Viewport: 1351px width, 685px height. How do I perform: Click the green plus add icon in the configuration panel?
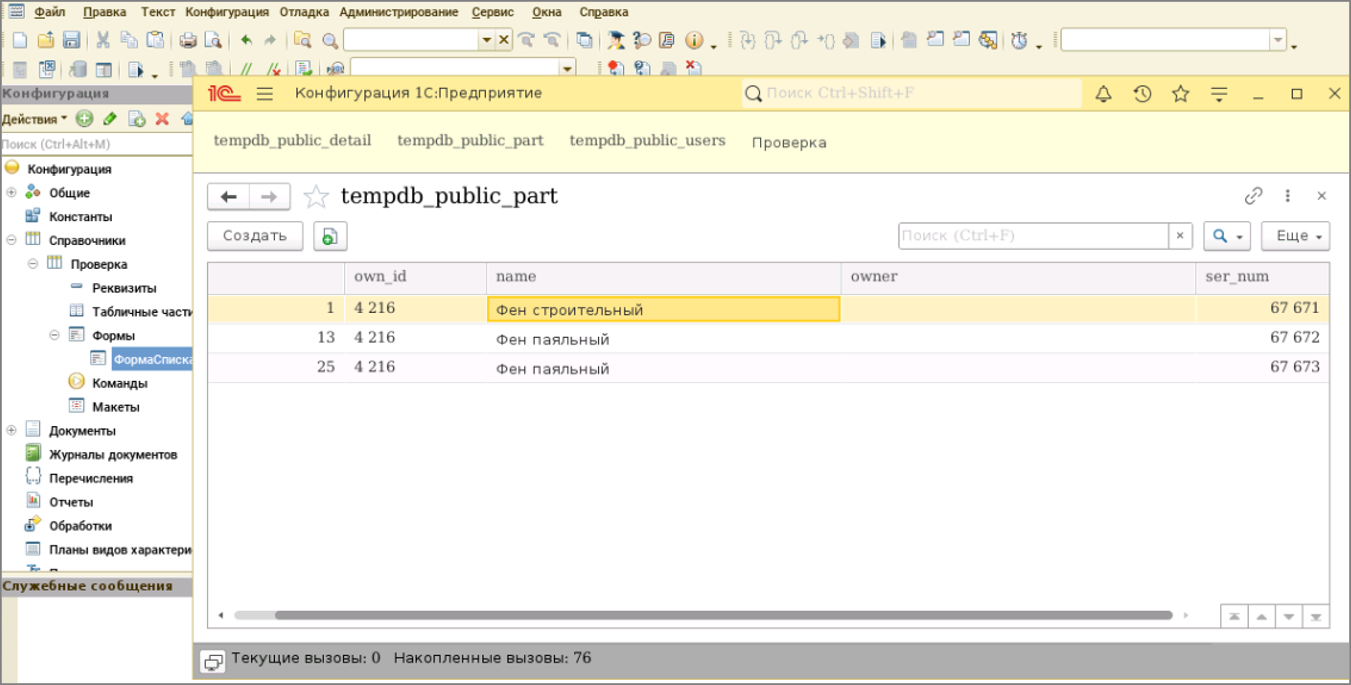tap(85, 119)
